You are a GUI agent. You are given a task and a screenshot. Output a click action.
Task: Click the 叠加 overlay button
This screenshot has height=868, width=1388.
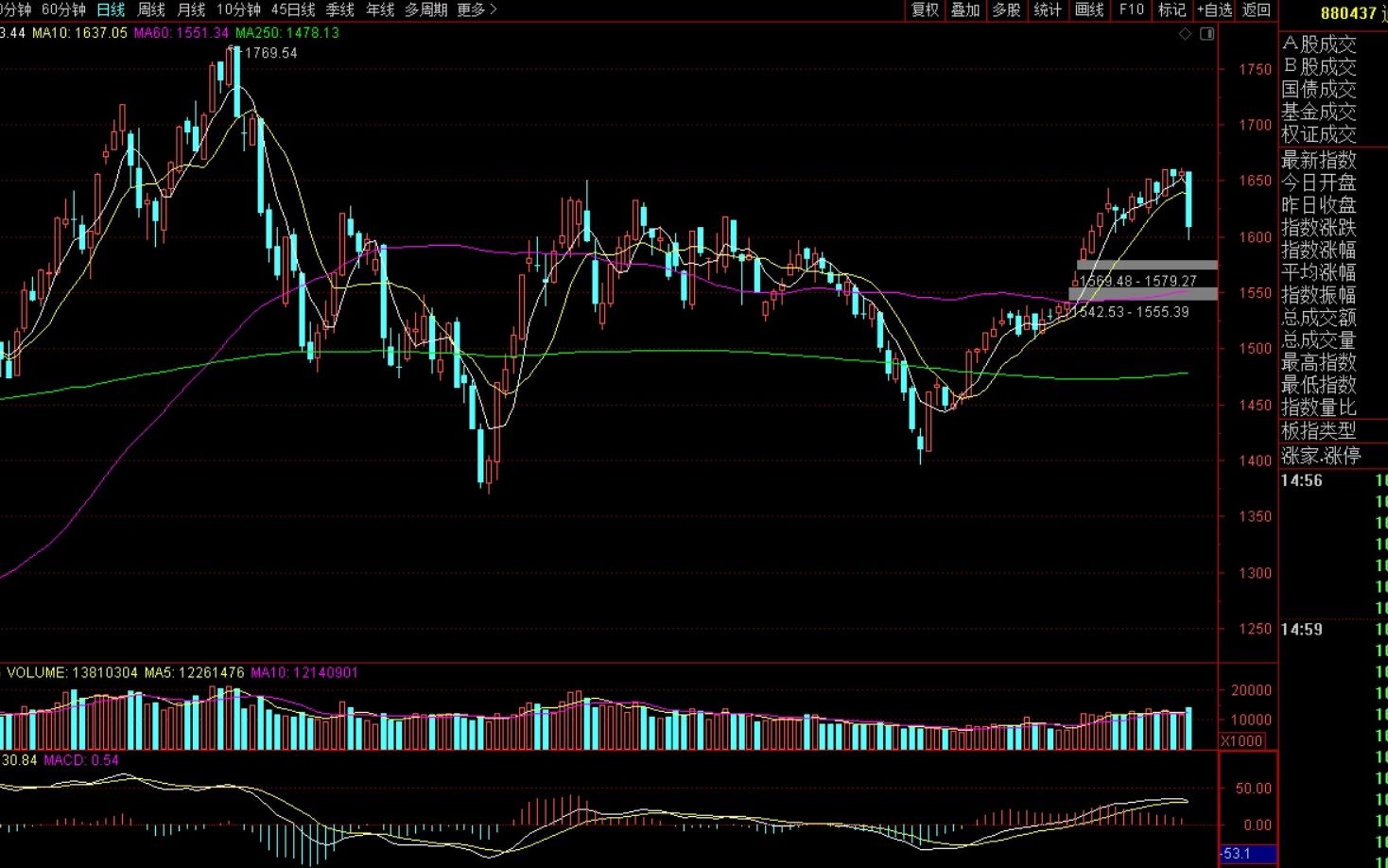[965, 9]
